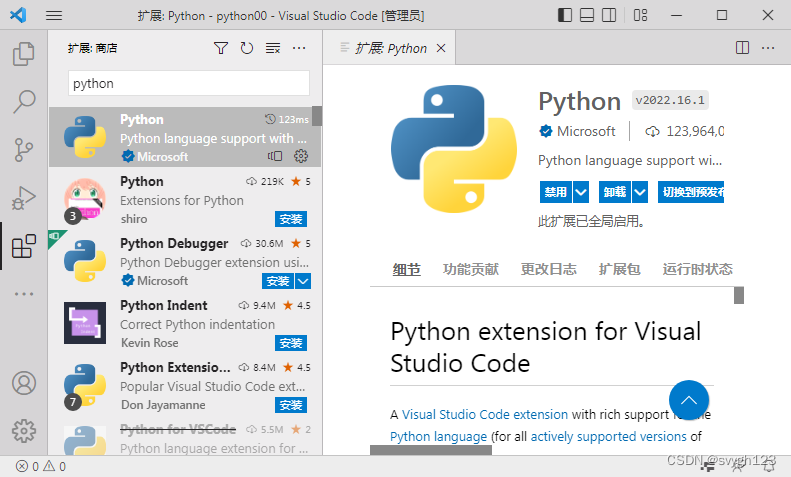Click errors and warnings status bar indicator
791x477 pixels.
tap(41, 466)
